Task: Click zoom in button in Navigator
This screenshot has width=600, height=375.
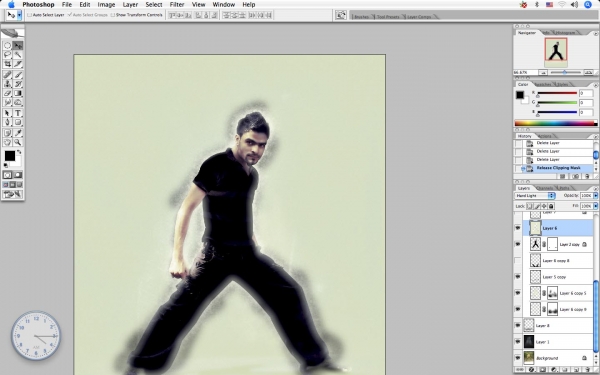Action: click(588, 72)
